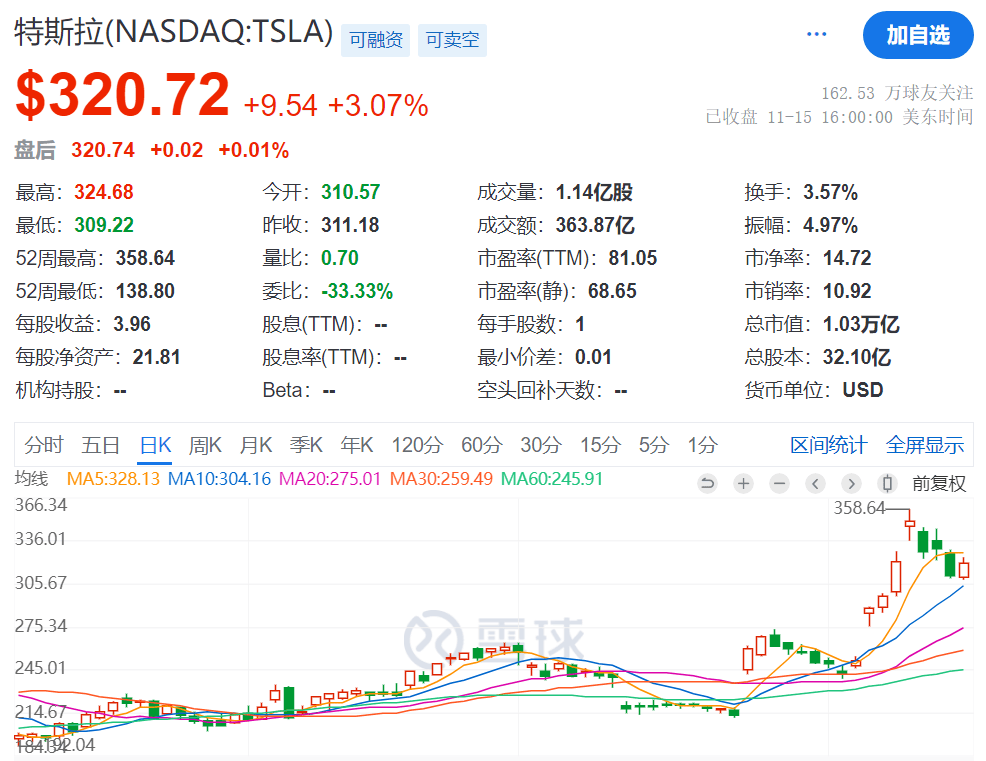Open the 前复权 price adjustment dropdown
The image size is (986, 761).
(938, 483)
